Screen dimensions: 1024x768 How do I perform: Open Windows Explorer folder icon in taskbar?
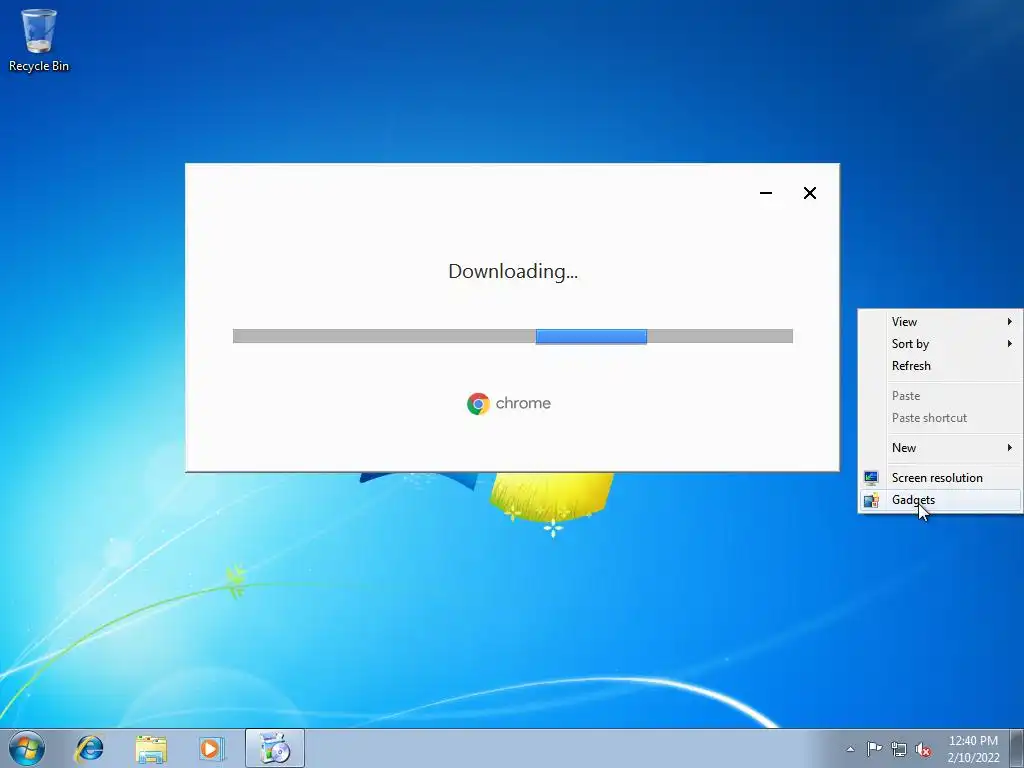pyautogui.click(x=151, y=748)
